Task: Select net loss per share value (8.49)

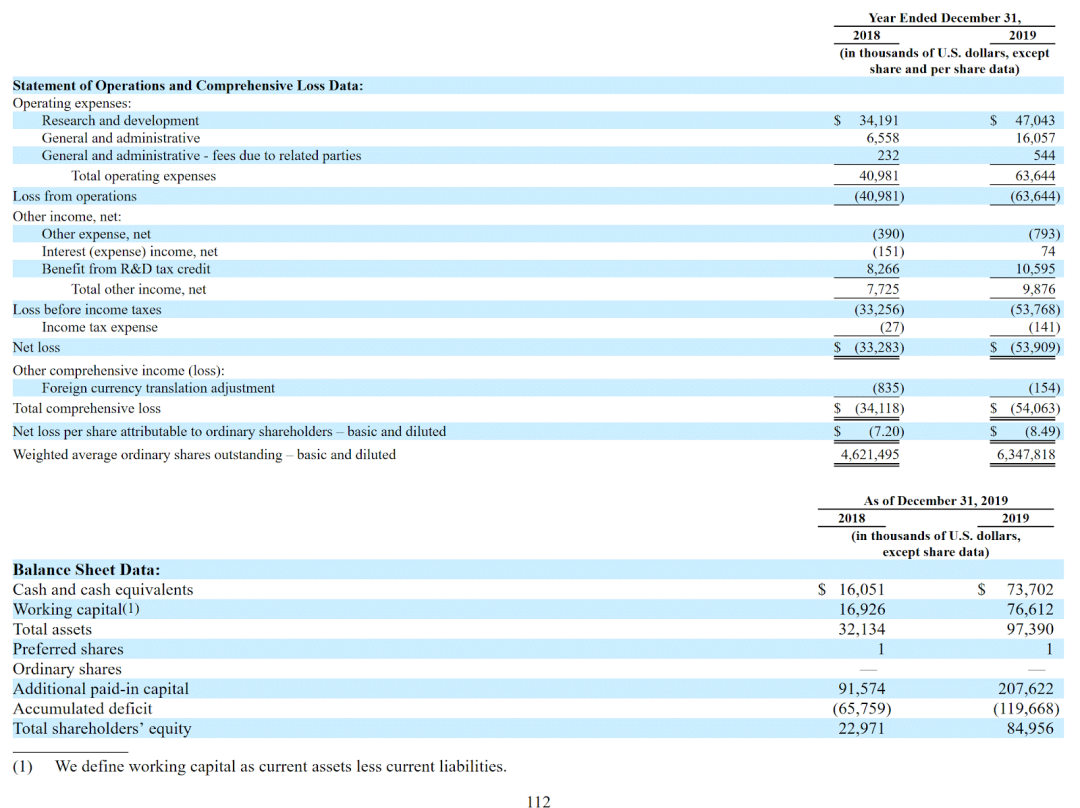Action: coord(1042,432)
